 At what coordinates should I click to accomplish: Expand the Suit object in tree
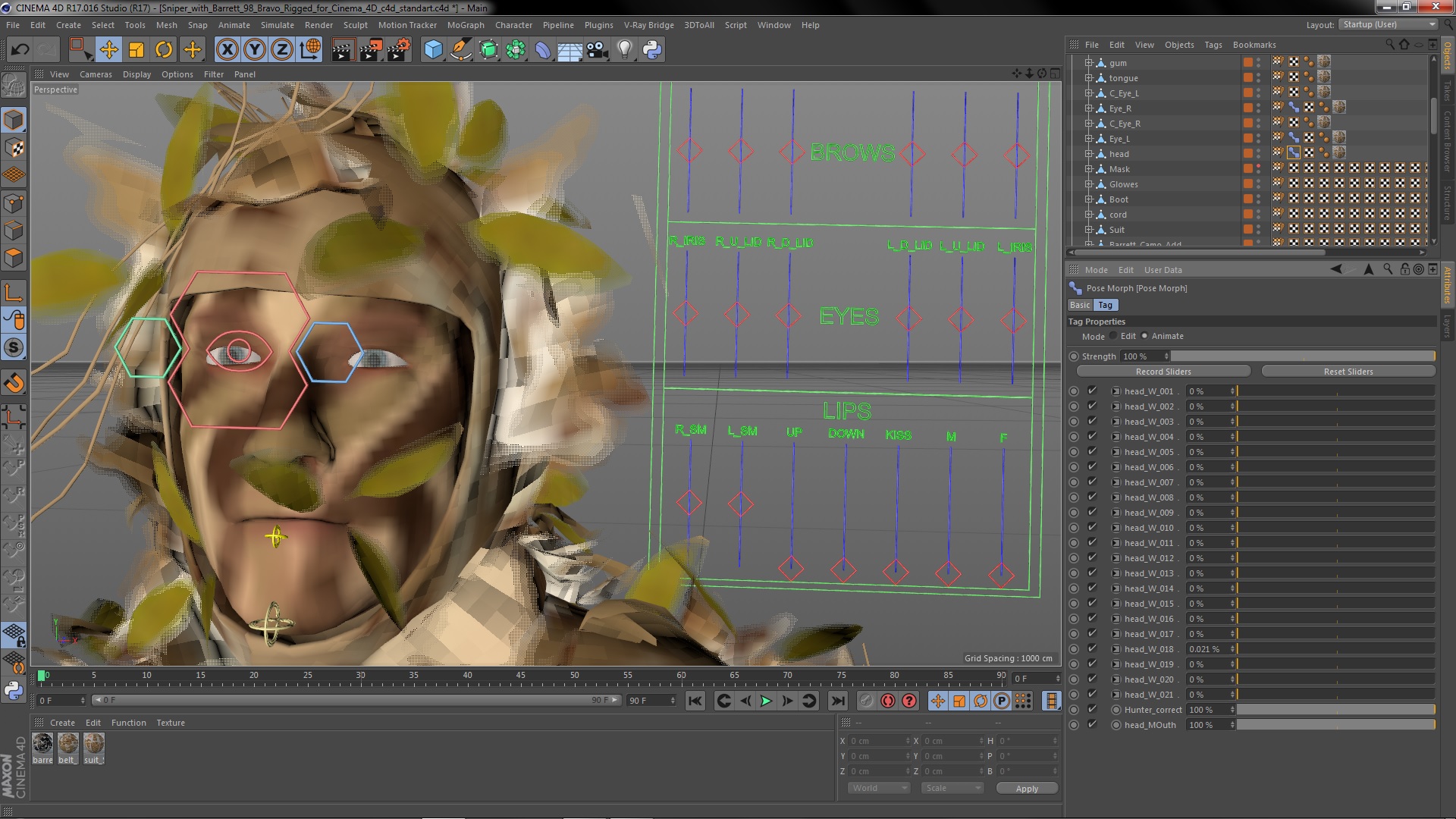coord(1089,230)
